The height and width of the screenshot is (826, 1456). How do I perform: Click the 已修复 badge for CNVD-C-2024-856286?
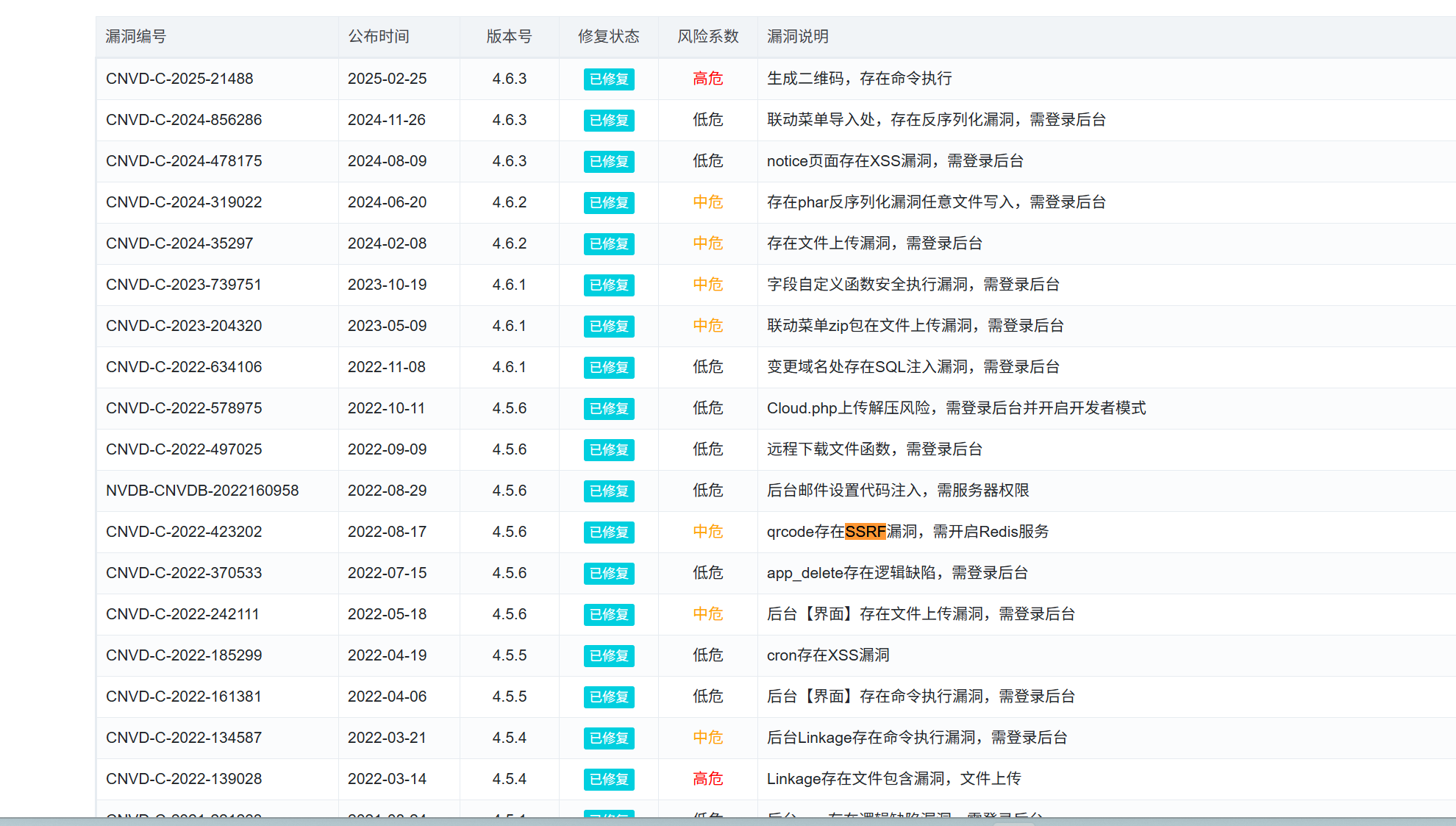(x=609, y=120)
